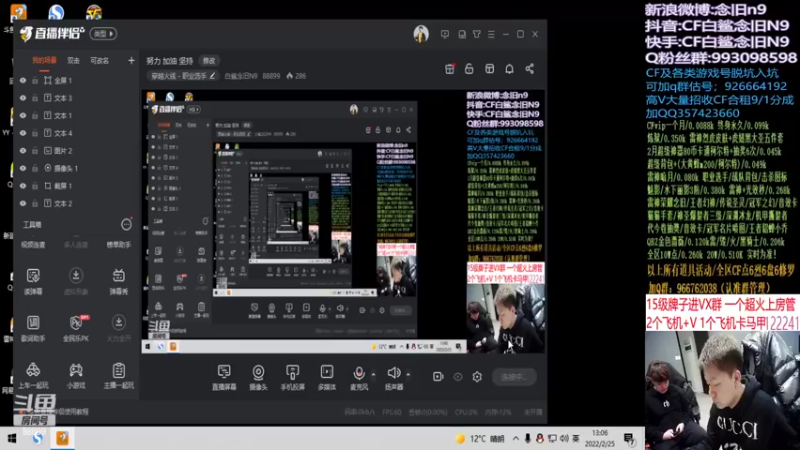Add a new scene with the plus icon
Screen dimensions: 800x450
[131, 61]
